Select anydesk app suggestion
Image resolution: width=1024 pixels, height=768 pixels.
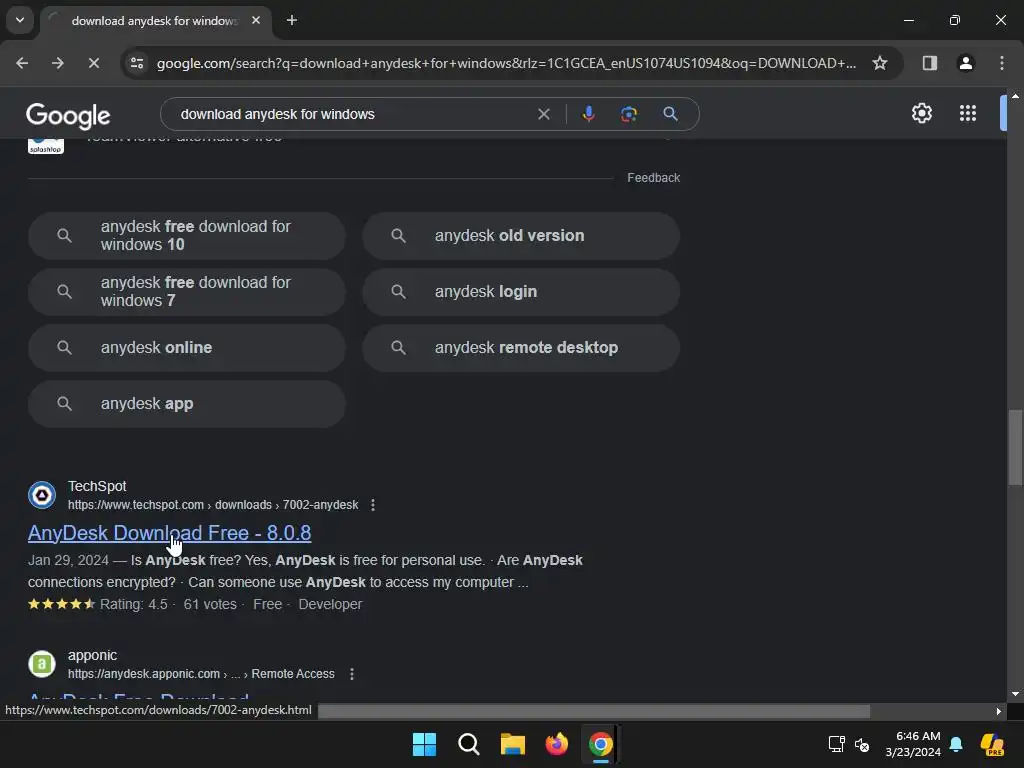click(187, 404)
